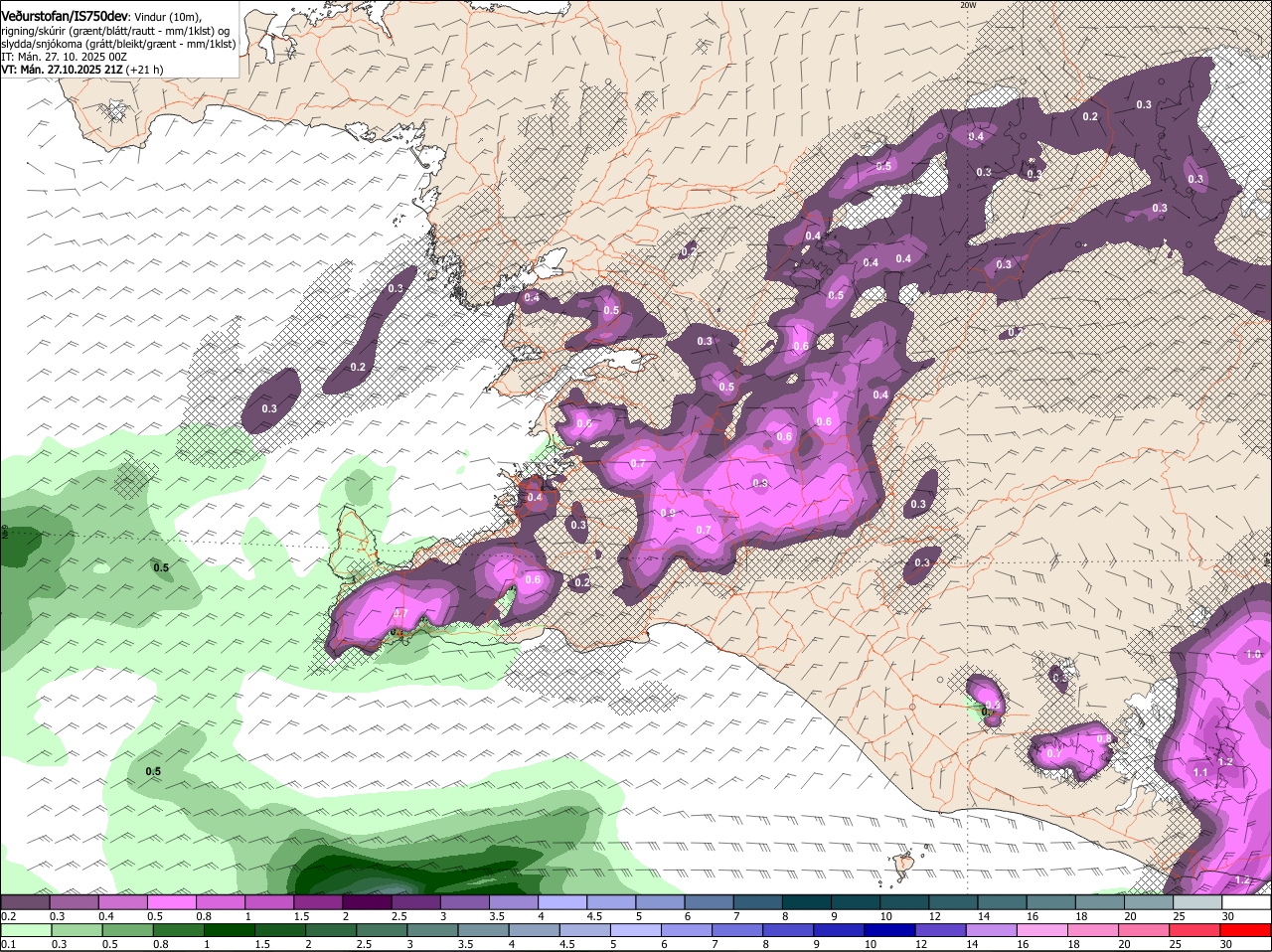Pick the 3–3.5 violet swatch, upper legend

464,901
